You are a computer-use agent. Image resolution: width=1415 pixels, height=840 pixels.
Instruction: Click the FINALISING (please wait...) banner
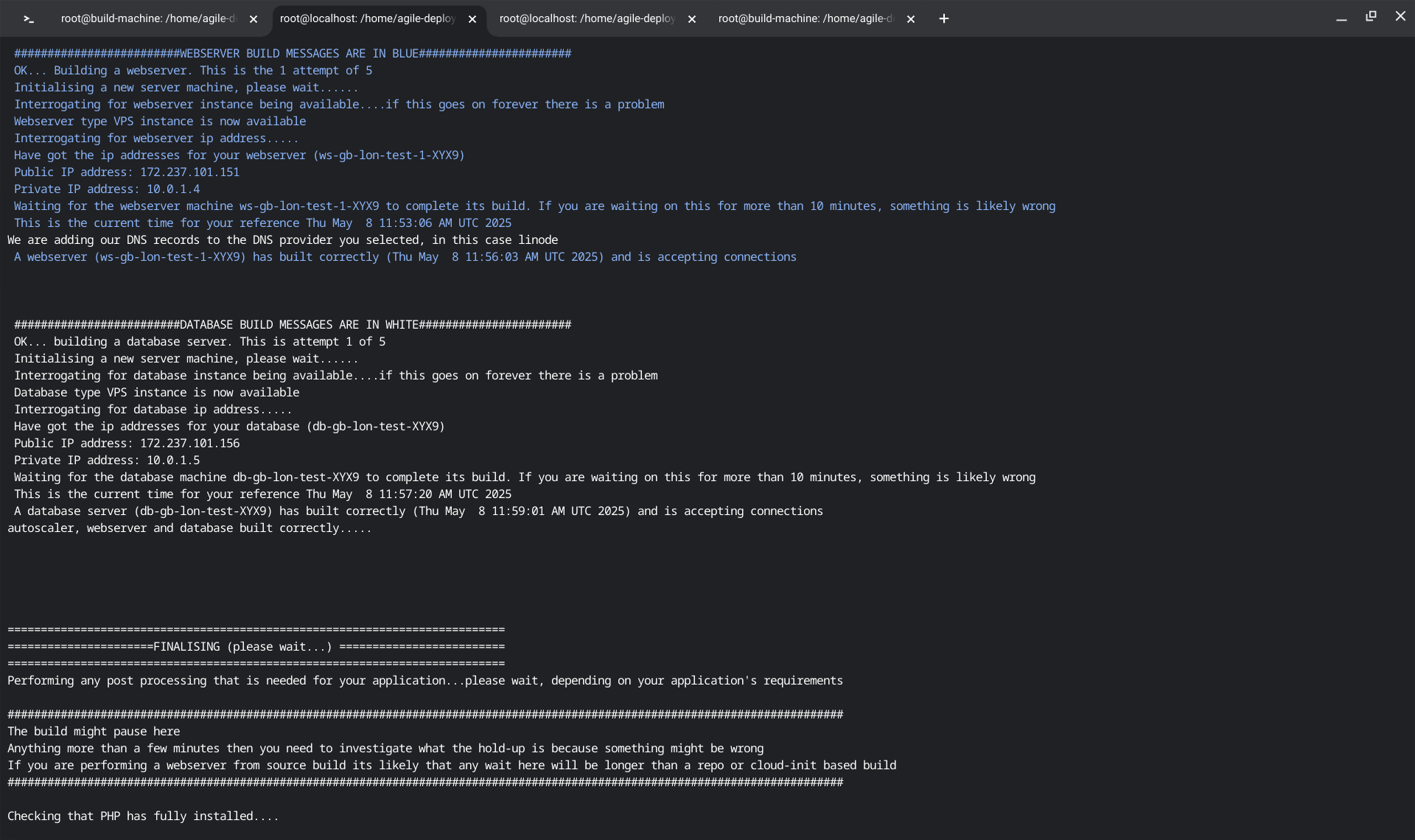pyautogui.click(x=242, y=647)
